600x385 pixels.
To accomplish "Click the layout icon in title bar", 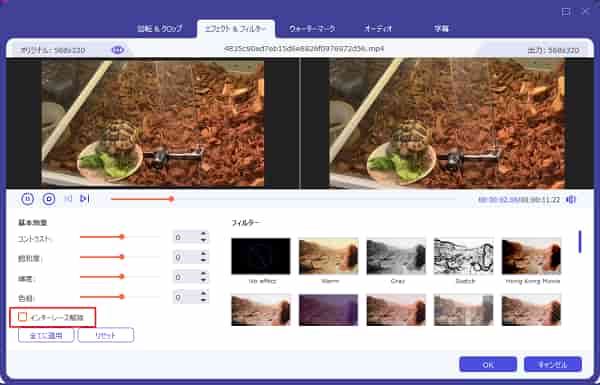I will [566, 12].
